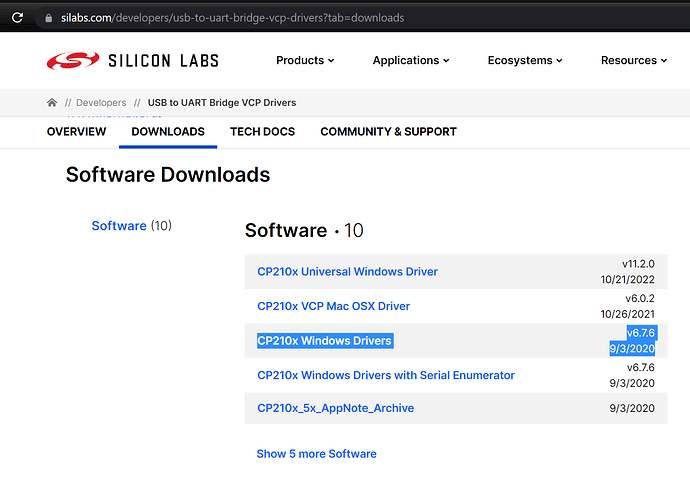Open the Community & Support tab
This screenshot has width=690, height=490.
(389, 132)
